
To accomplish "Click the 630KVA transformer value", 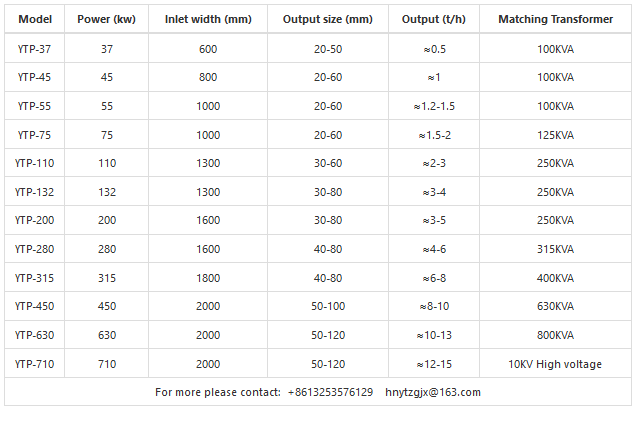I will pyautogui.click(x=555, y=306).
